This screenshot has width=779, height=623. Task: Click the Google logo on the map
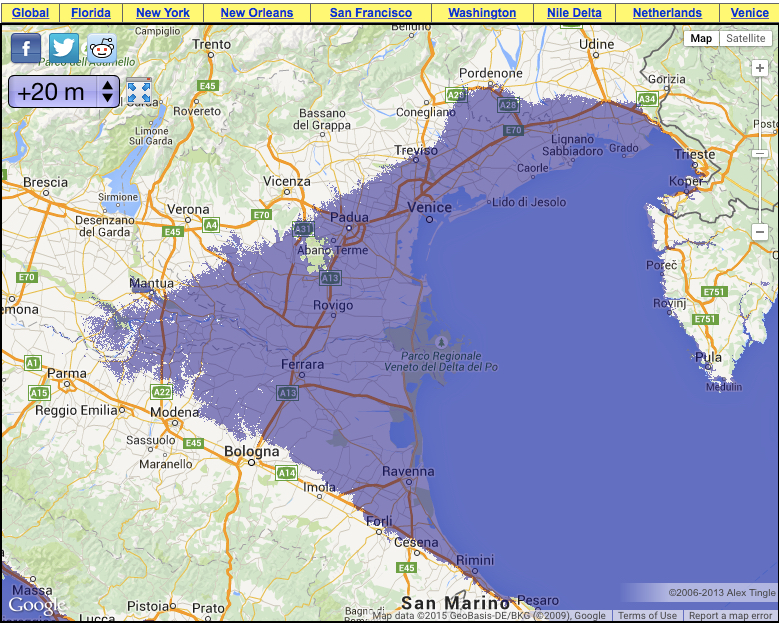coord(37,604)
